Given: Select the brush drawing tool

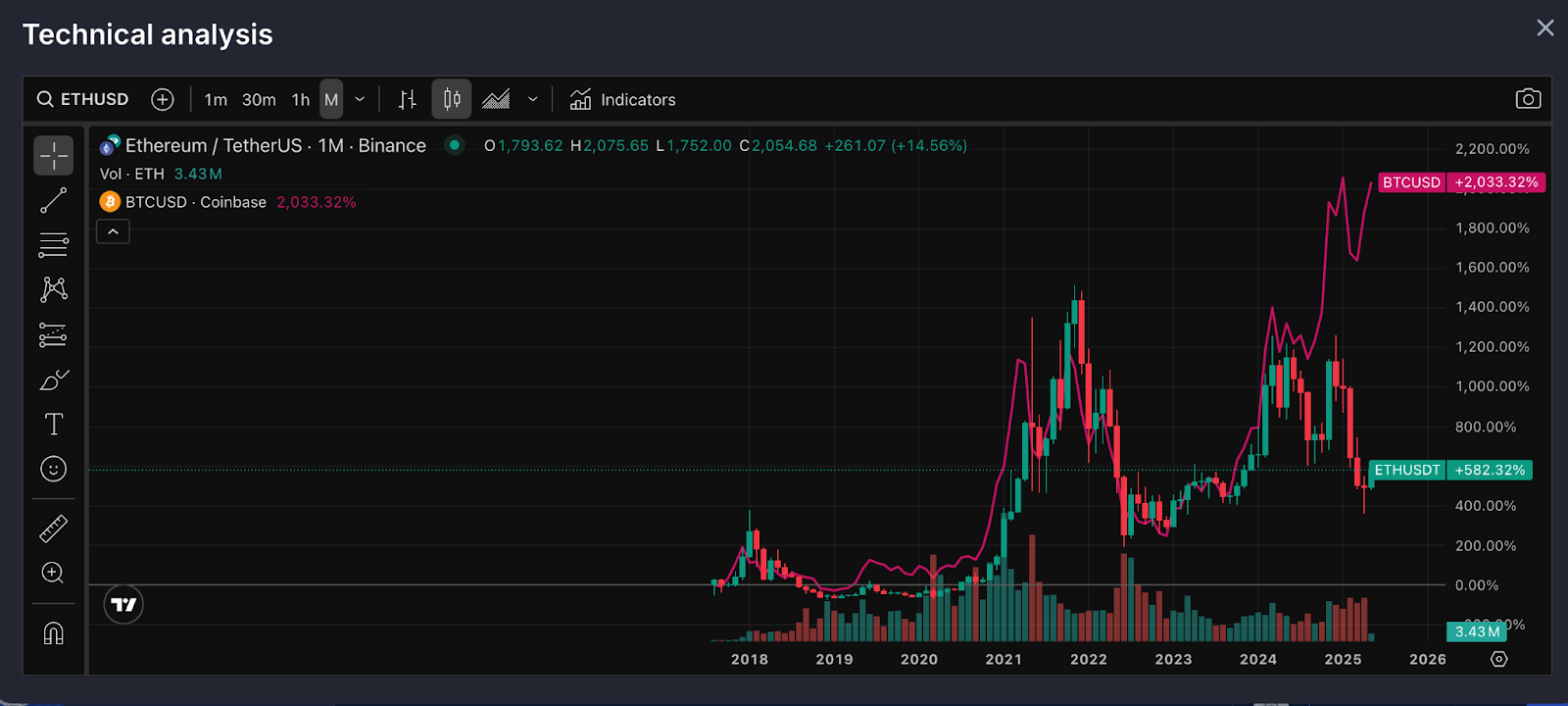Looking at the screenshot, I should [54, 380].
